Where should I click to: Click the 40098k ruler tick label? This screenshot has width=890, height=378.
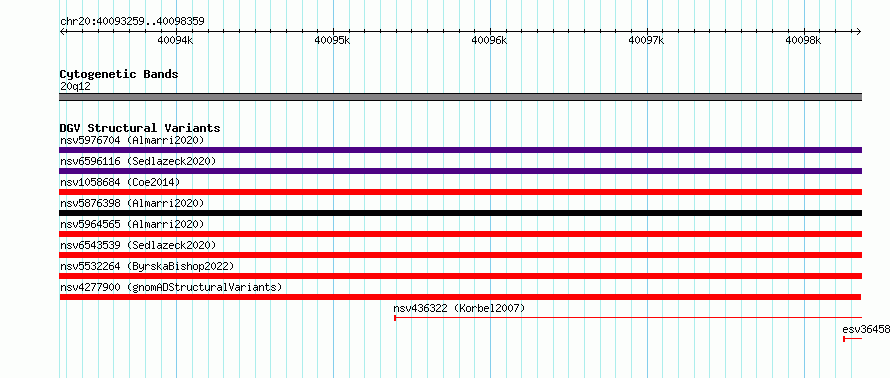pos(803,40)
